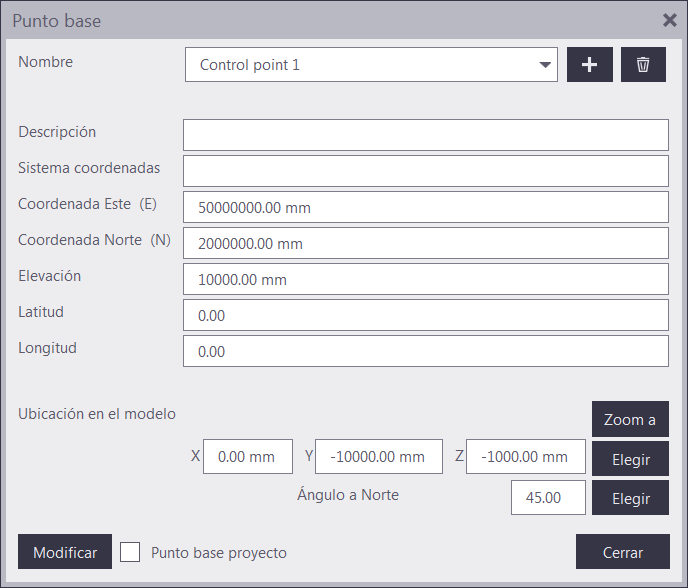The height and width of the screenshot is (588, 688).
Task: Select the Coordenada Este input field
Action: (x=425, y=207)
